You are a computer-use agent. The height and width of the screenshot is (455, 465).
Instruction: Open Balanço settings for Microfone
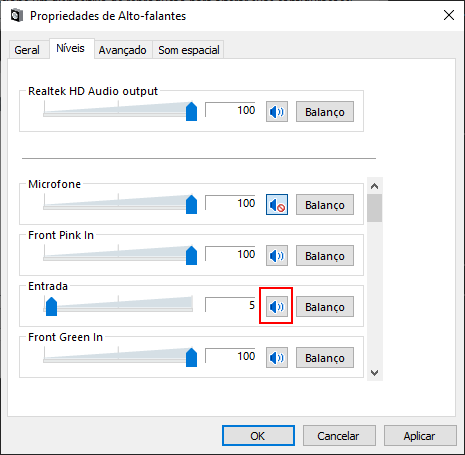(x=325, y=205)
